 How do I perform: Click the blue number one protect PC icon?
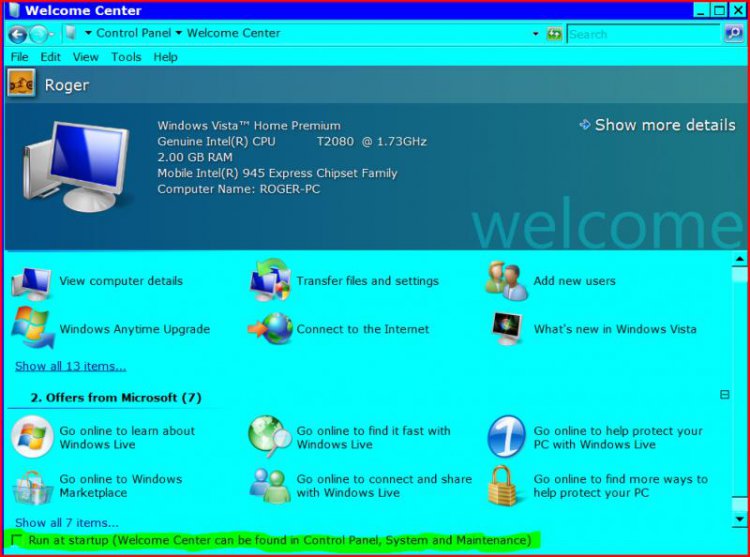click(507, 436)
